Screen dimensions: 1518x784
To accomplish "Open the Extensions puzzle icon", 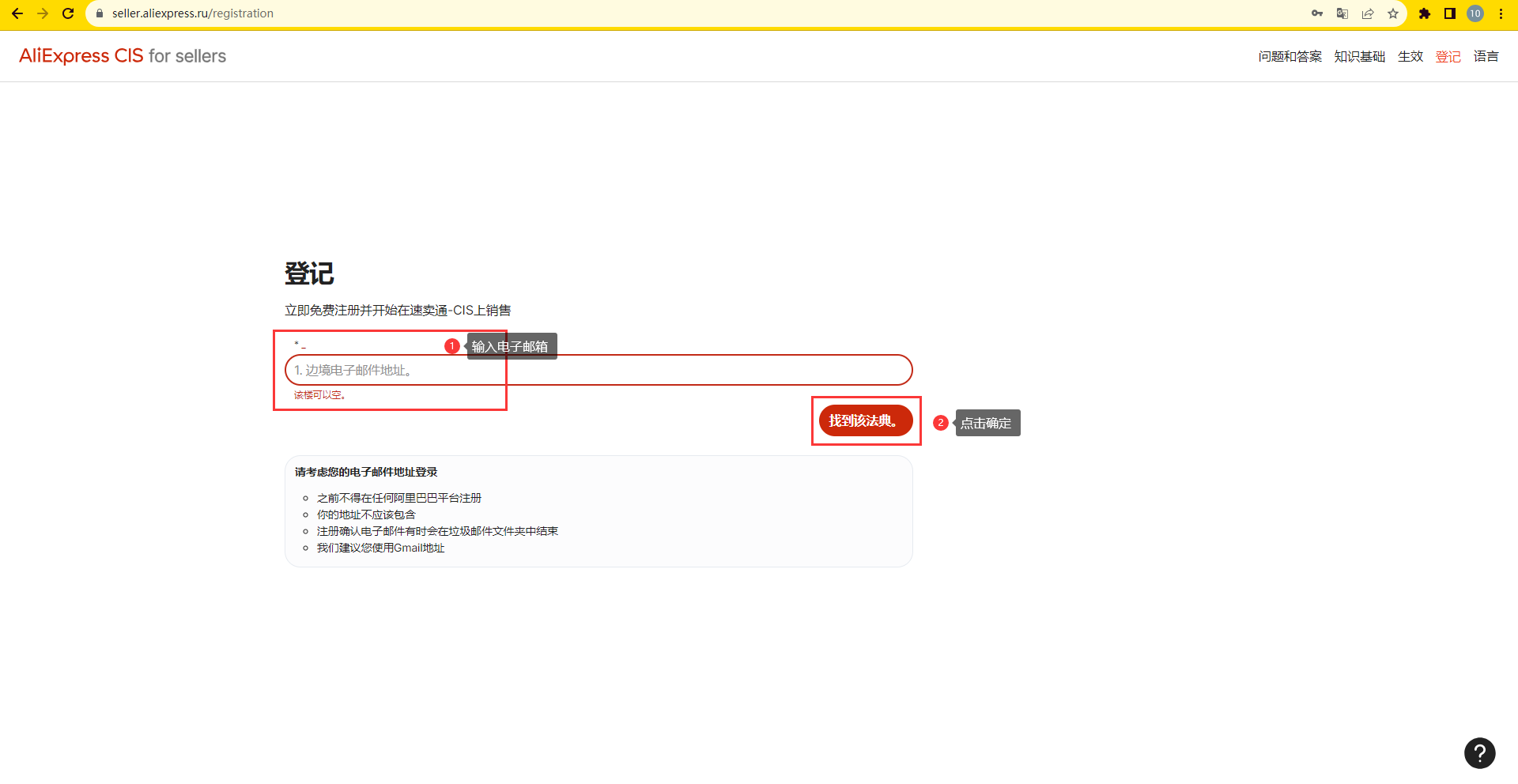I will pyautogui.click(x=1425, y=13).
